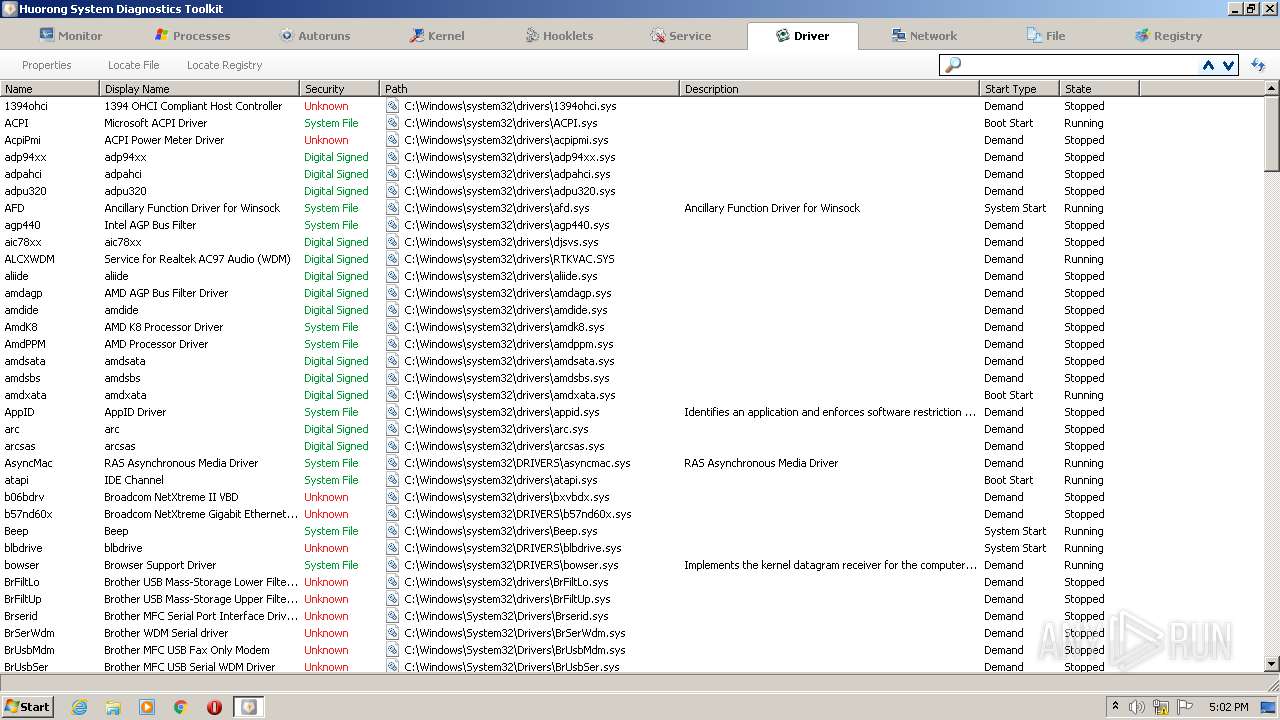1280x720 pixels.
Task: Open the Windows Start menu
Action: (x=27, y=706)
